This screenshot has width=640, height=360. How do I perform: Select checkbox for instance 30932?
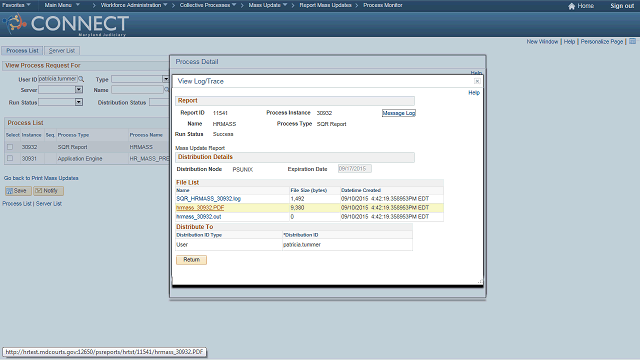[x=10, y=147]
